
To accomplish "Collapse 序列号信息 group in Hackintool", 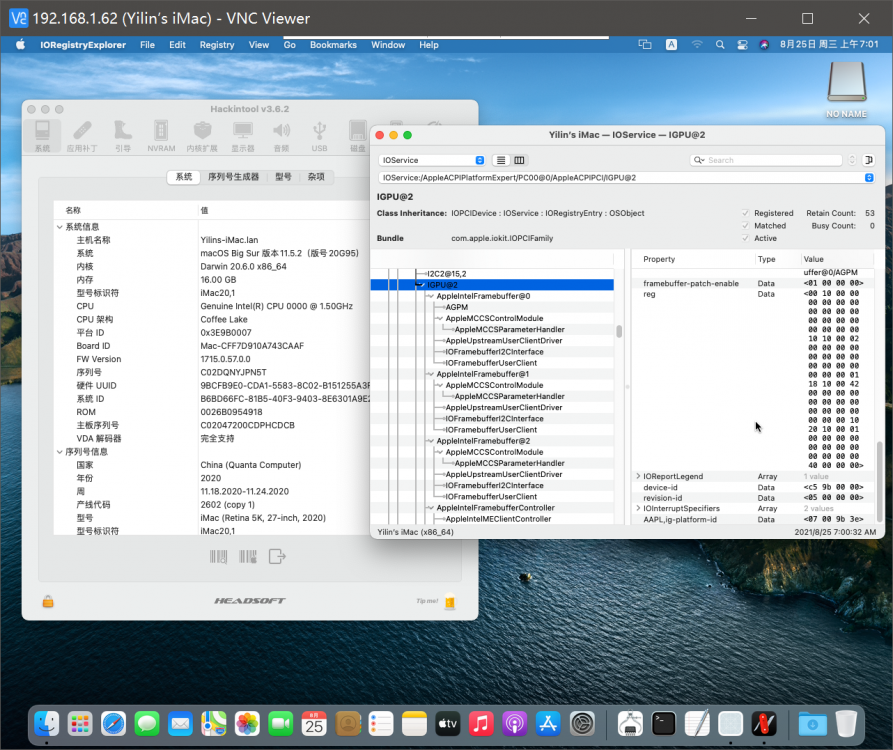I will click(x=60, y=452).
